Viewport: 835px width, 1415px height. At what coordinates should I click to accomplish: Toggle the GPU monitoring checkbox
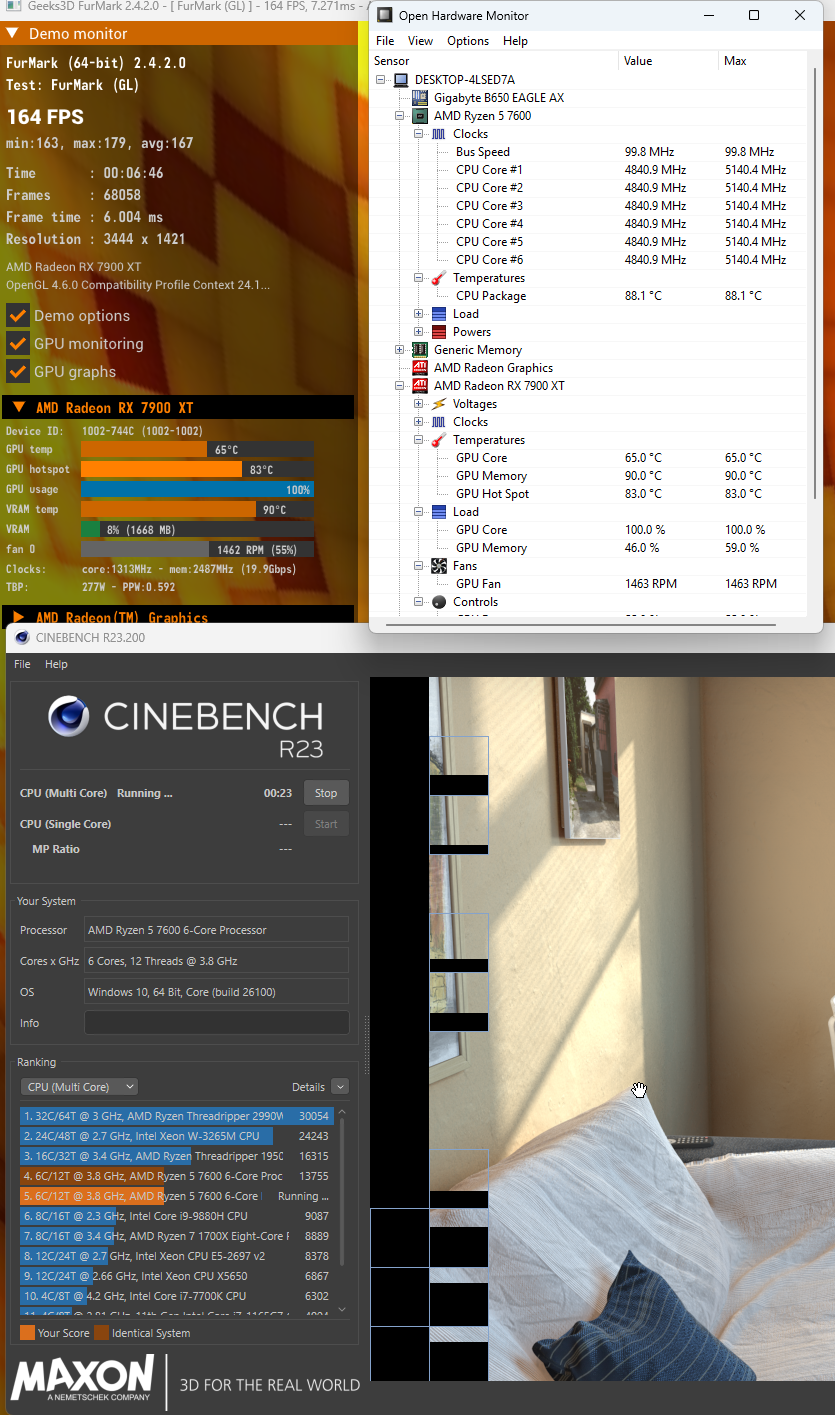coord(17,344)
